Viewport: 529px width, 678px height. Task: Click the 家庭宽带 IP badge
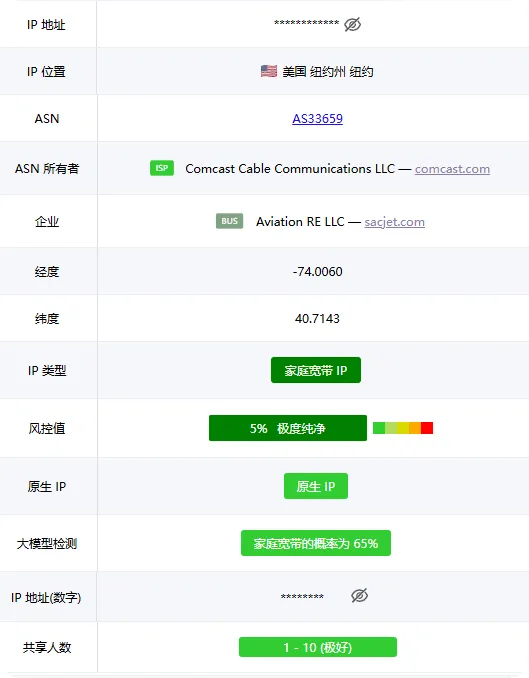[316, 370]
